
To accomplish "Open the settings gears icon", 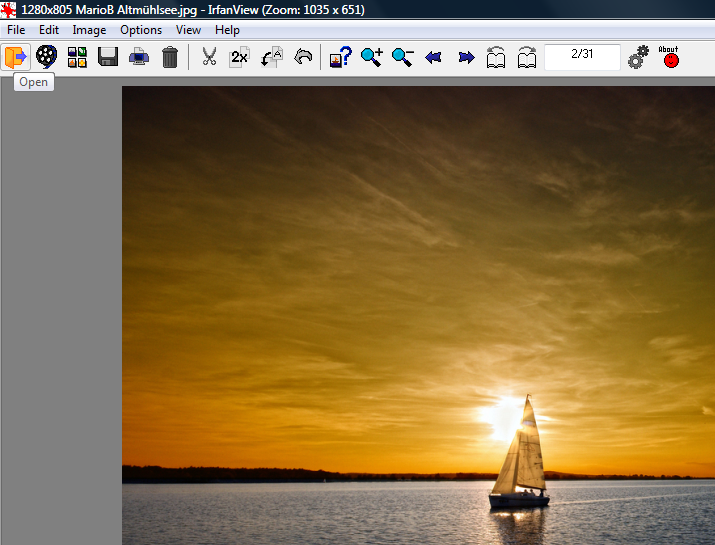I will pos(638,57).
